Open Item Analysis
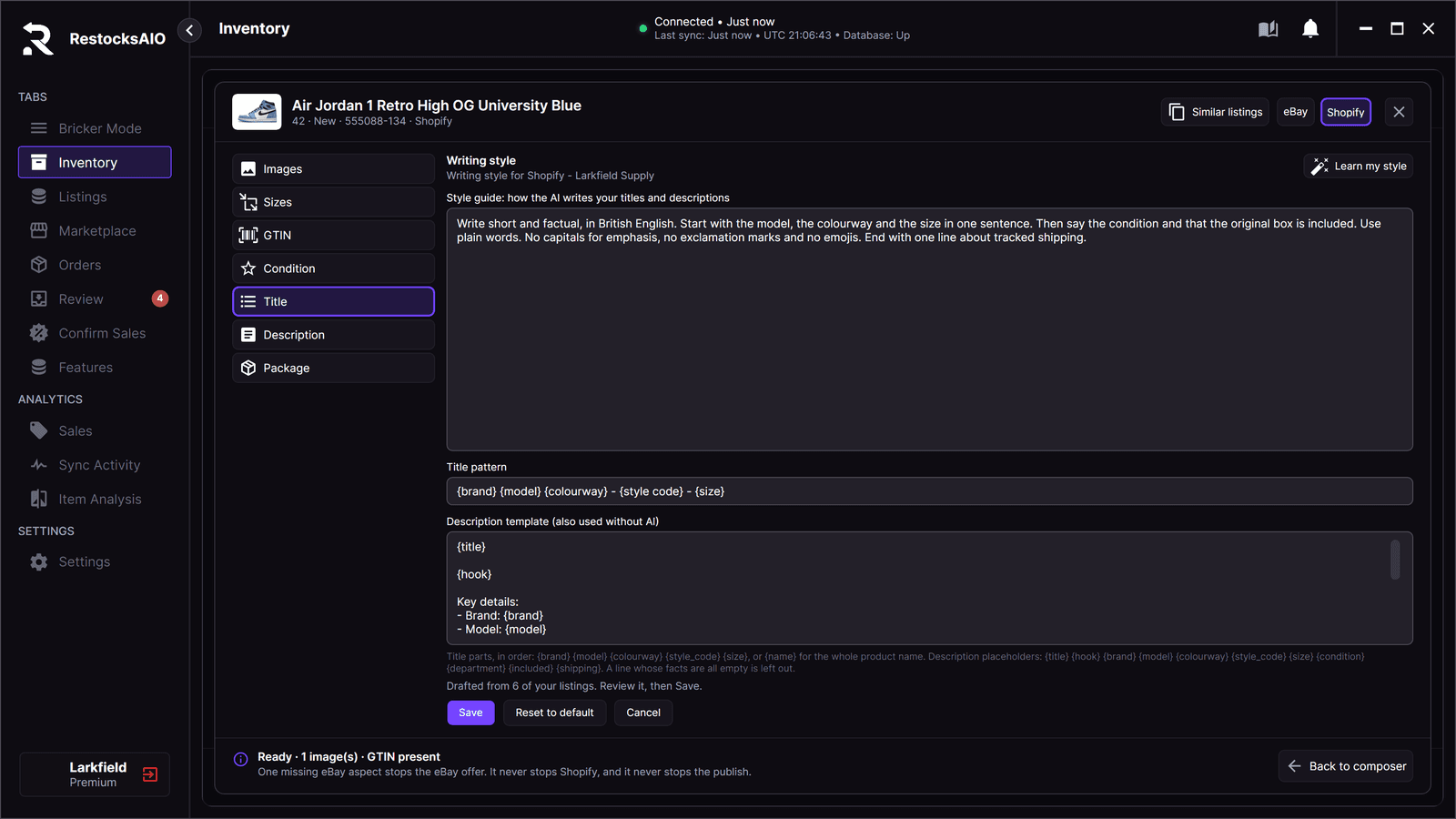 pyautogui.click(x=95, y=499)
